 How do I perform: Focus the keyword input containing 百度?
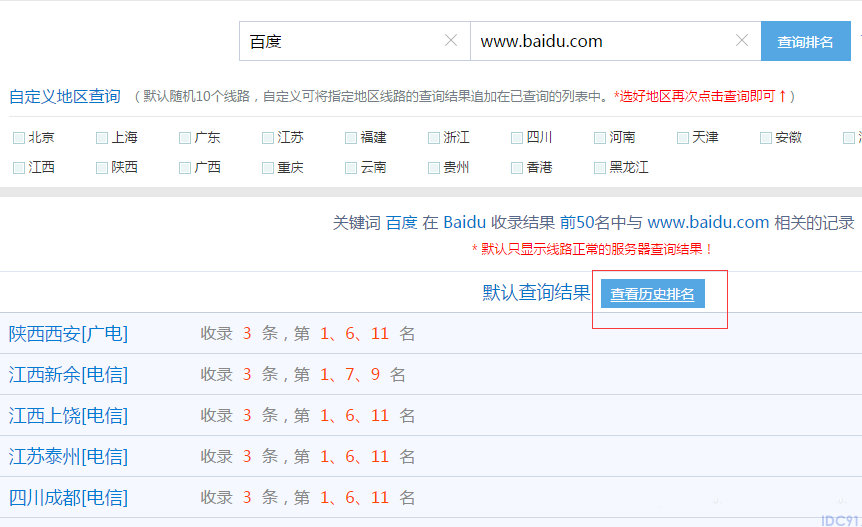coord(355,41)
